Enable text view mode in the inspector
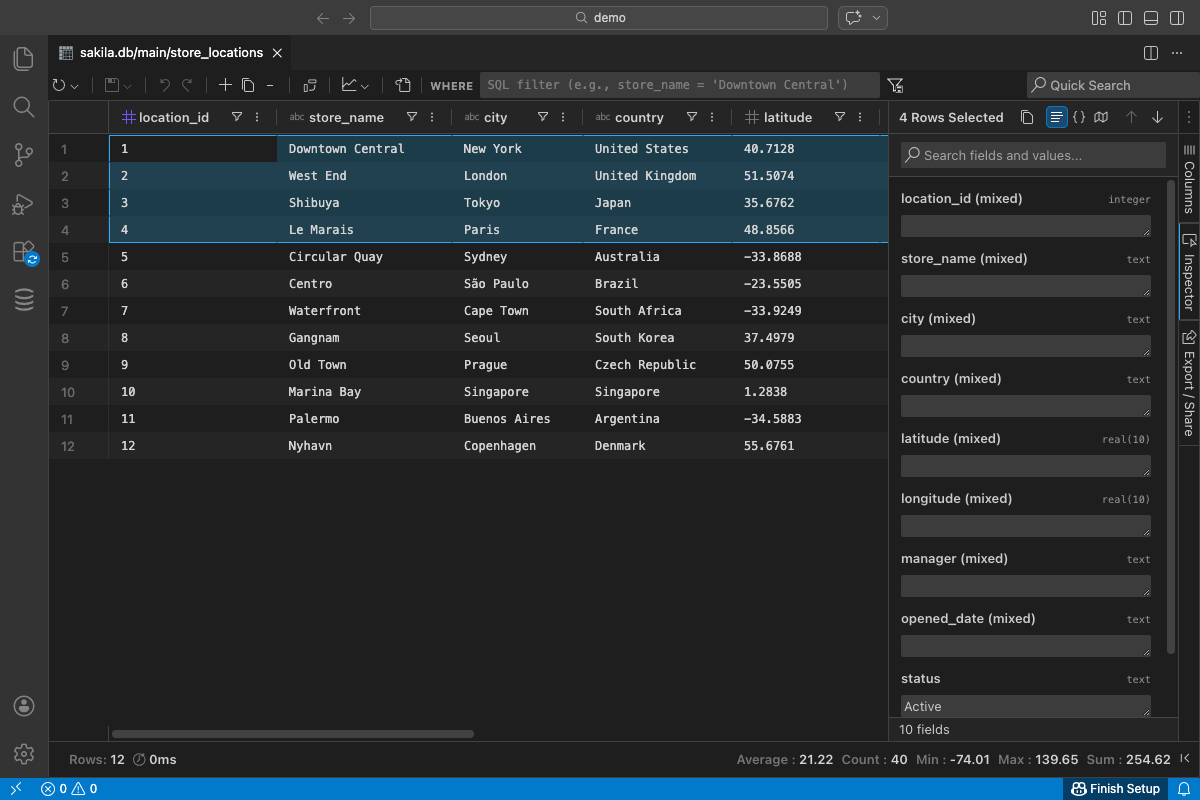 point(1056,117)
